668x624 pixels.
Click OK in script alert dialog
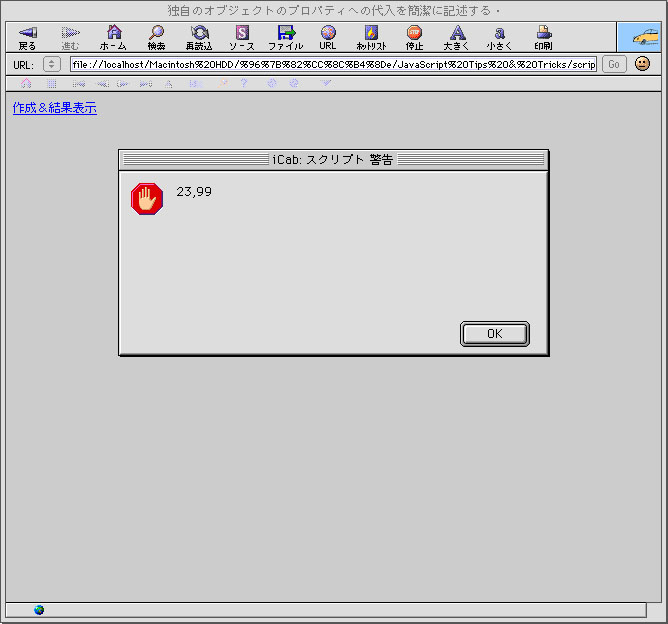(x=495, y=334)
